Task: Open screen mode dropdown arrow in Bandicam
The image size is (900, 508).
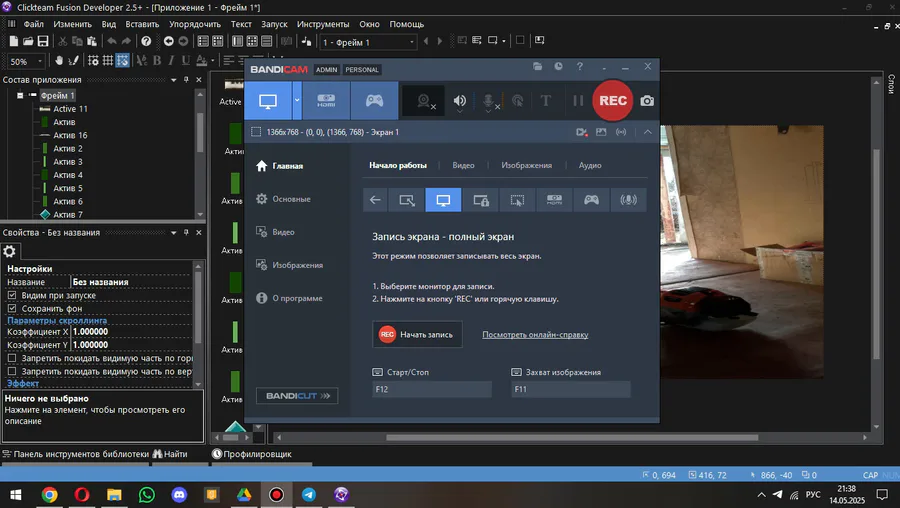Action: click(297, 100)
